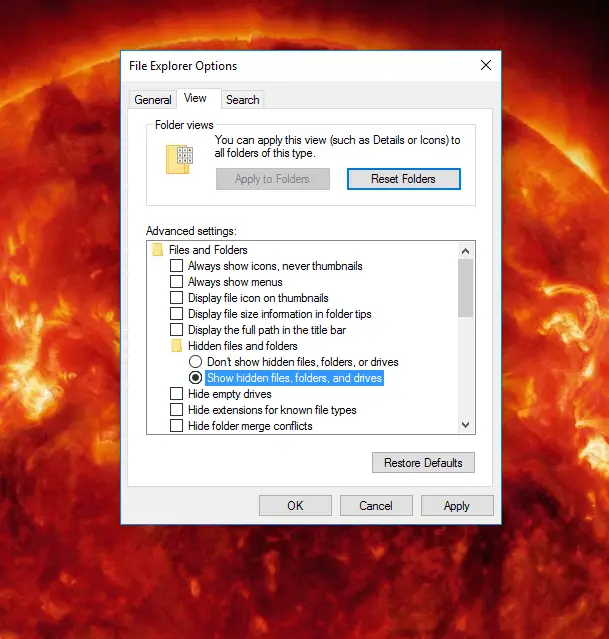
Task: Select Show hidden files, folders, and drives radio
Action: (195, 378)
